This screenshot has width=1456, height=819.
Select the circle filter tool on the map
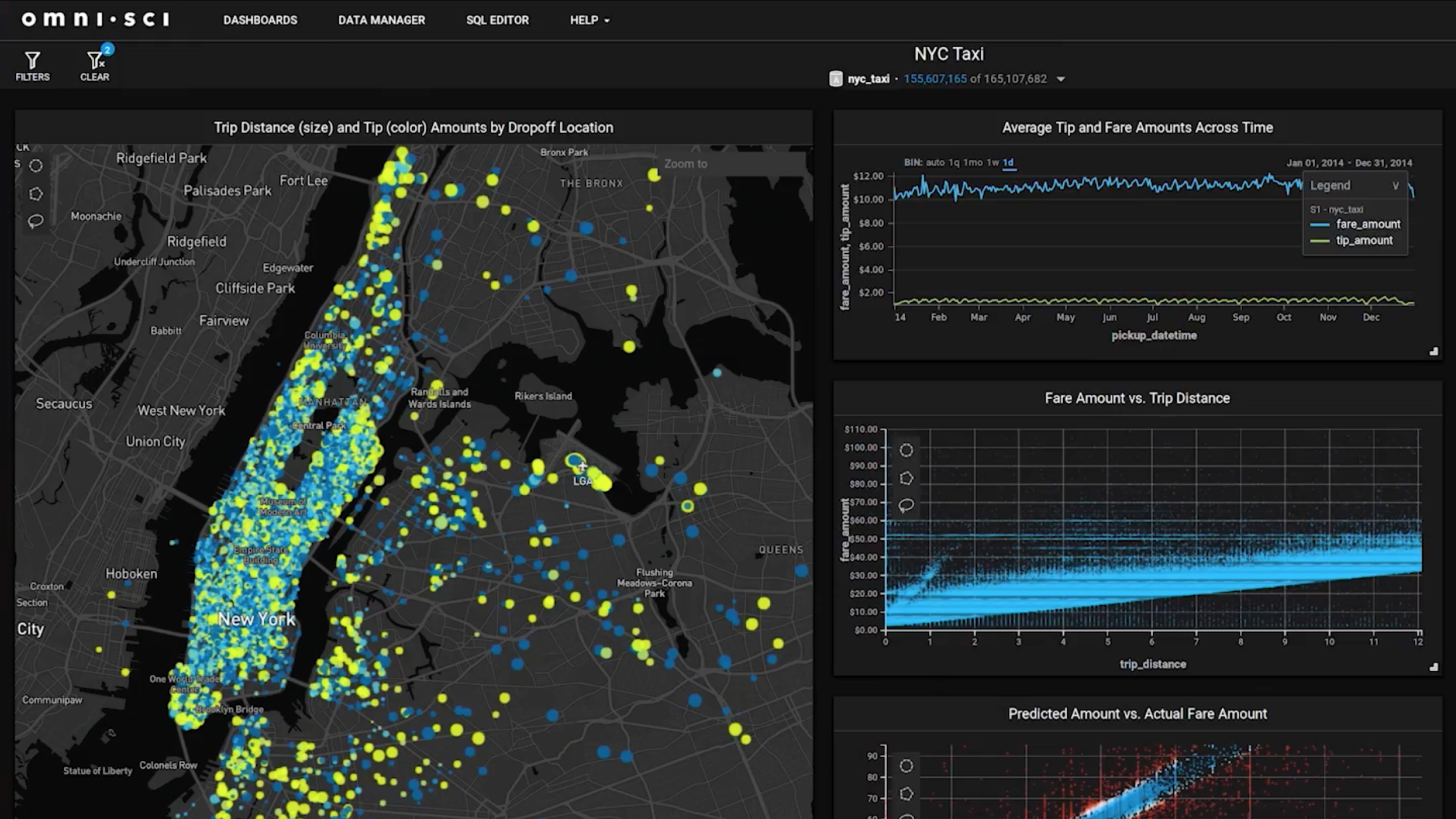36,165
